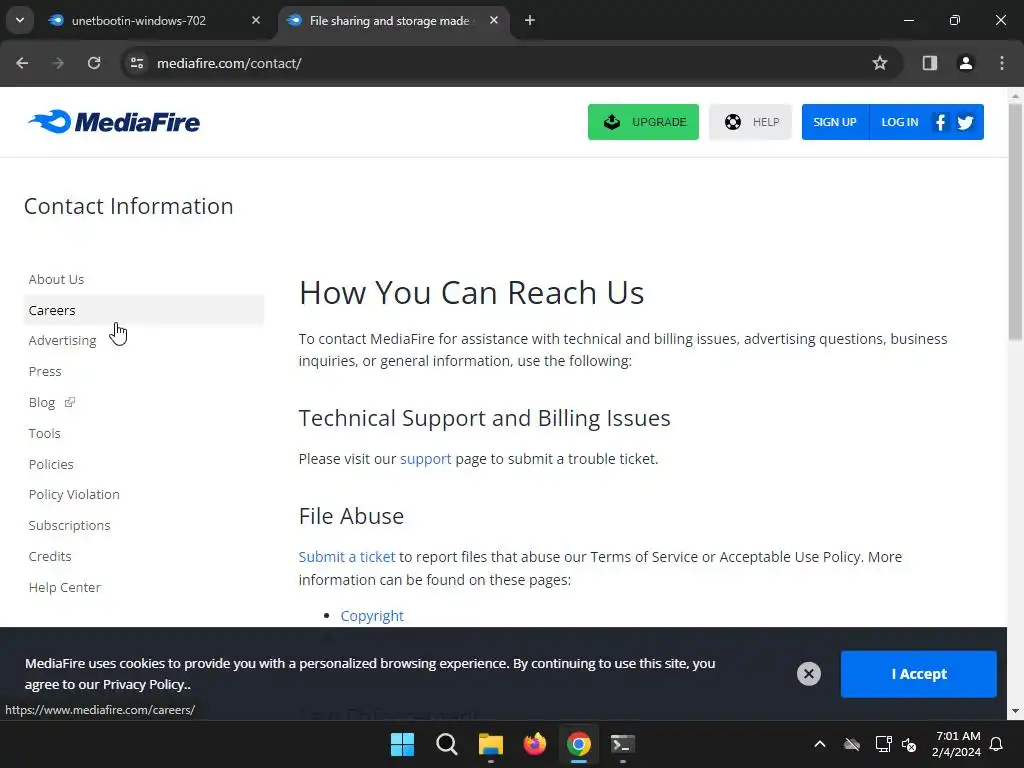Open the HELP button
Screen dimensions: 1024x768
coord(750,122)
